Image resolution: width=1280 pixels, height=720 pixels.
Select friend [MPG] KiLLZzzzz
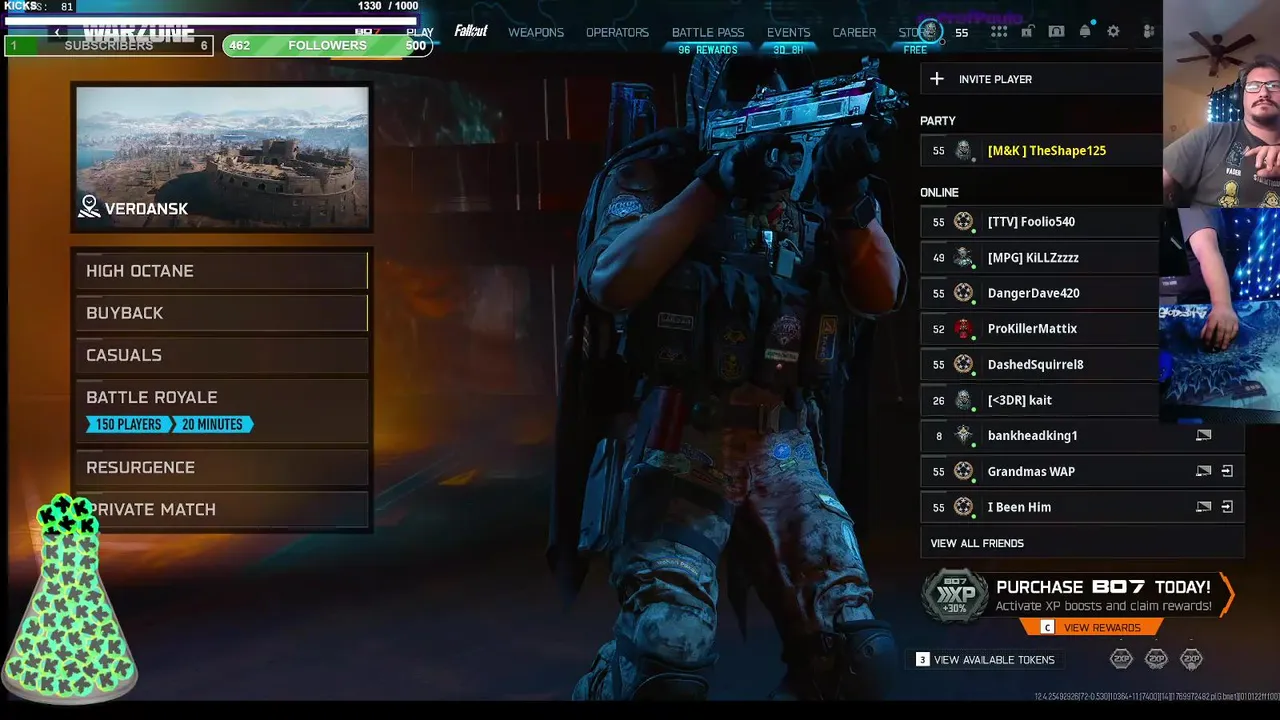[x=1041, y=258]
